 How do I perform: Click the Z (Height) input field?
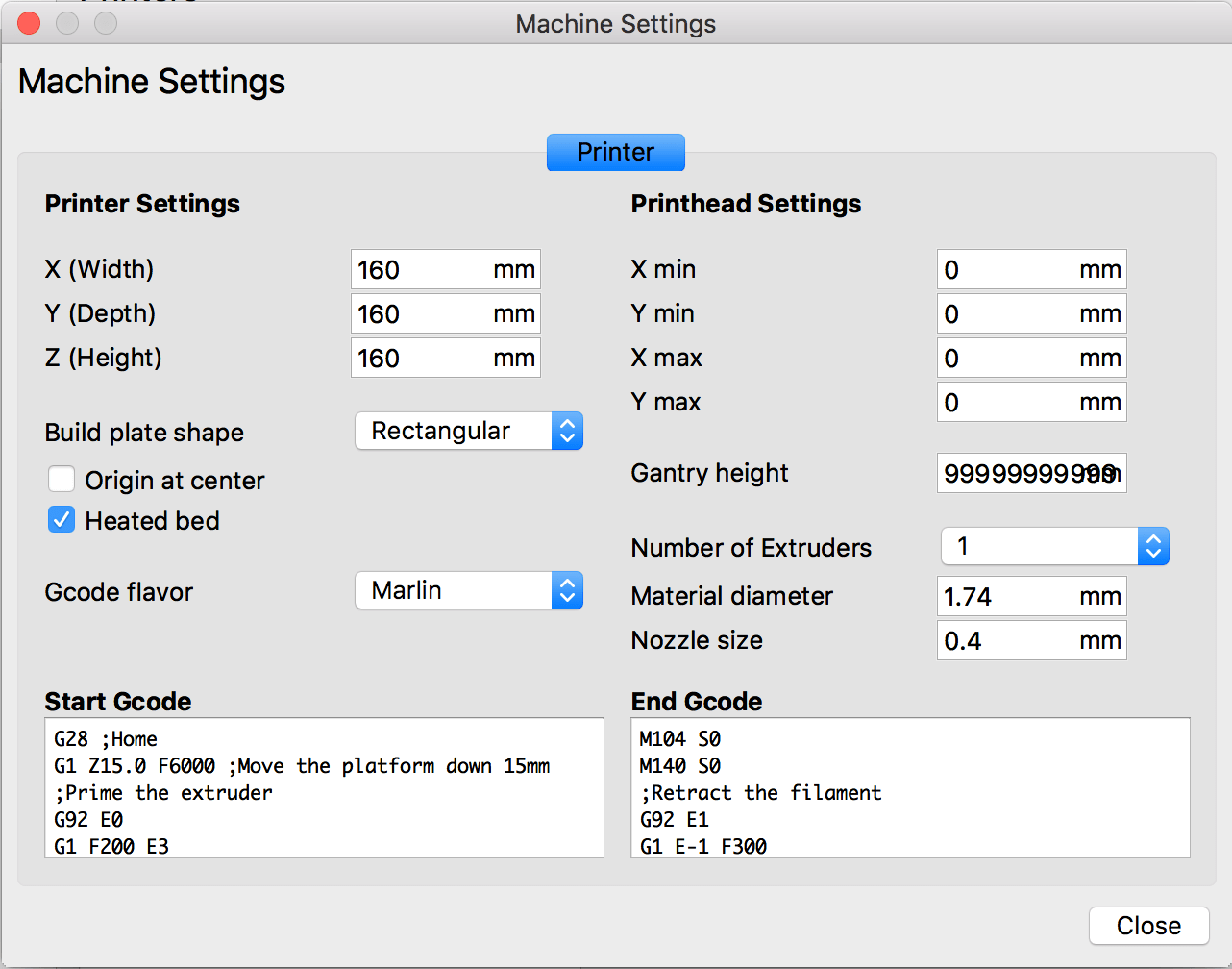tap(446, 358)
